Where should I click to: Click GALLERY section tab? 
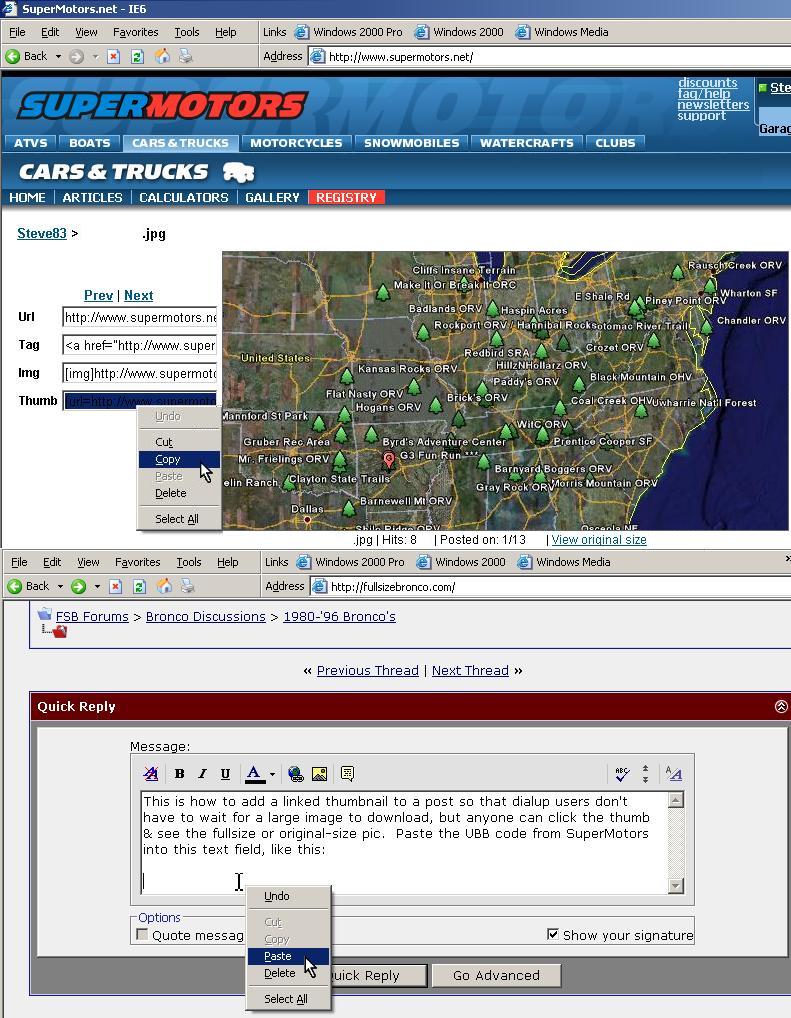[272, 197]
